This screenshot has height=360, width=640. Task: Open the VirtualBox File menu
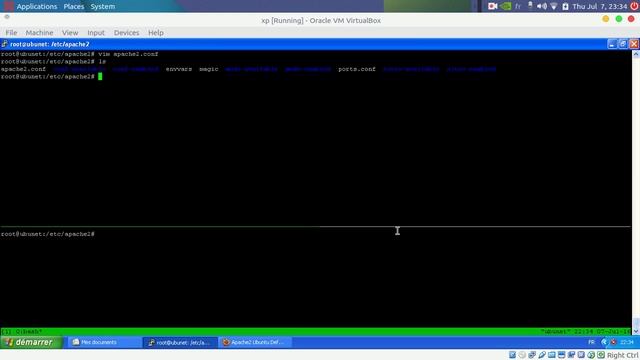click(11, 33)
